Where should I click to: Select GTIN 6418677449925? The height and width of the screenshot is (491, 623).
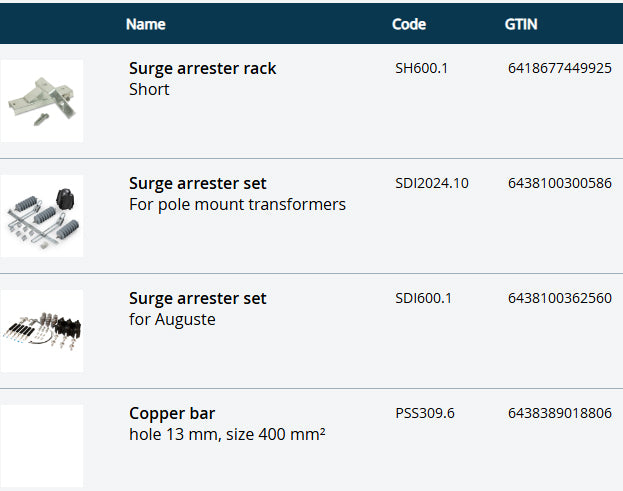click(560, 68)
